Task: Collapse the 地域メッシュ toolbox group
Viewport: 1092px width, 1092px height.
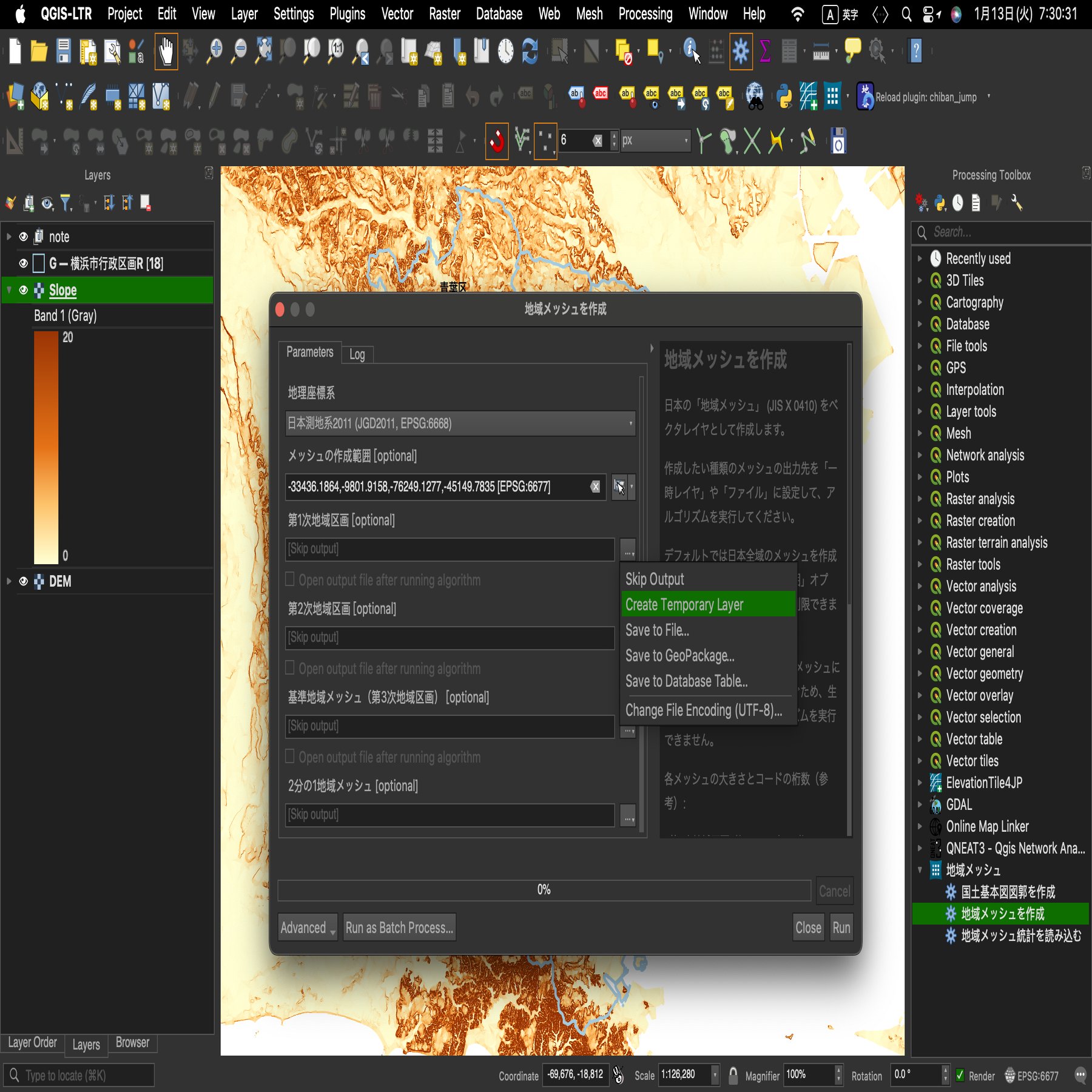Action: (x=920, y=870)
